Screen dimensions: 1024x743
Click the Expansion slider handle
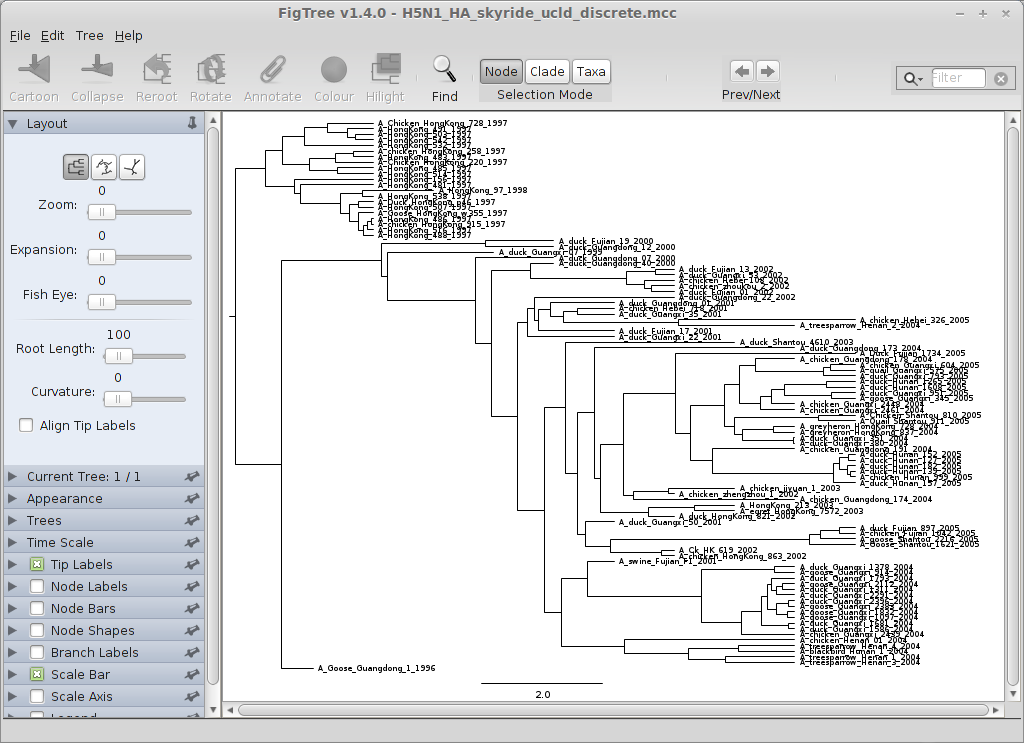click(102, 257)
